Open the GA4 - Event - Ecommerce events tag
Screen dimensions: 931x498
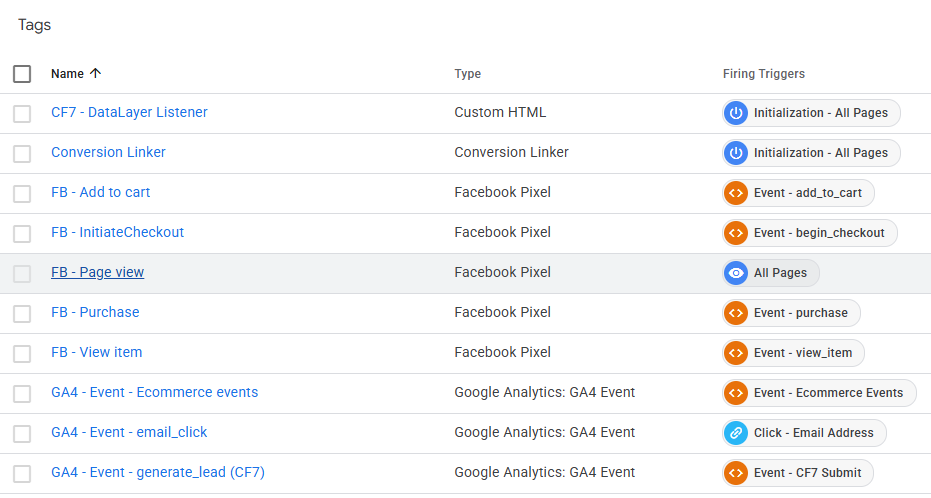tap(154, 392)
